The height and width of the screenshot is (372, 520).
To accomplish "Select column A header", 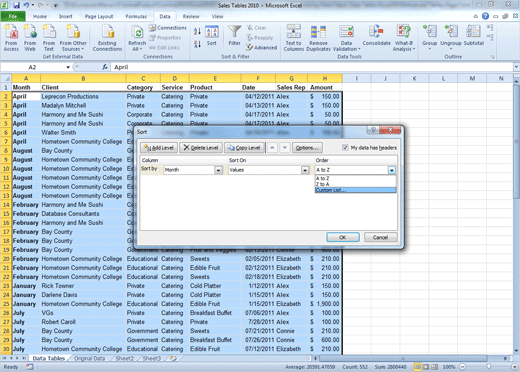I will tap(26, 78).
